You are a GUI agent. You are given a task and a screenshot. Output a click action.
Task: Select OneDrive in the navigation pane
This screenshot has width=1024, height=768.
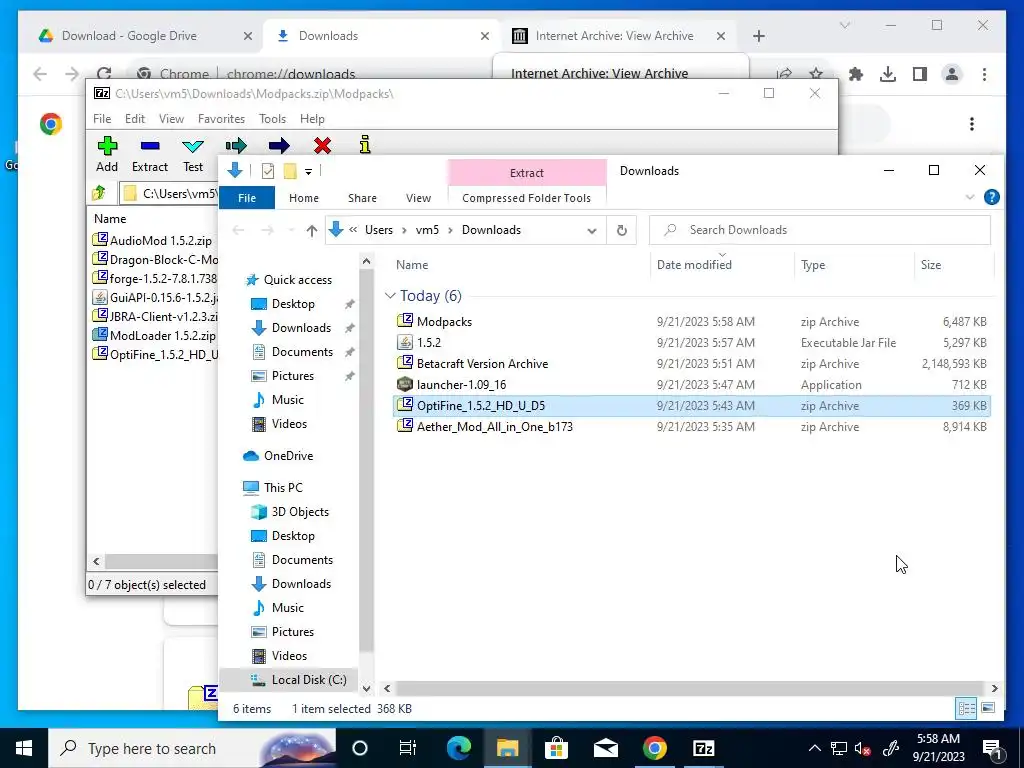tap(288, 455)
